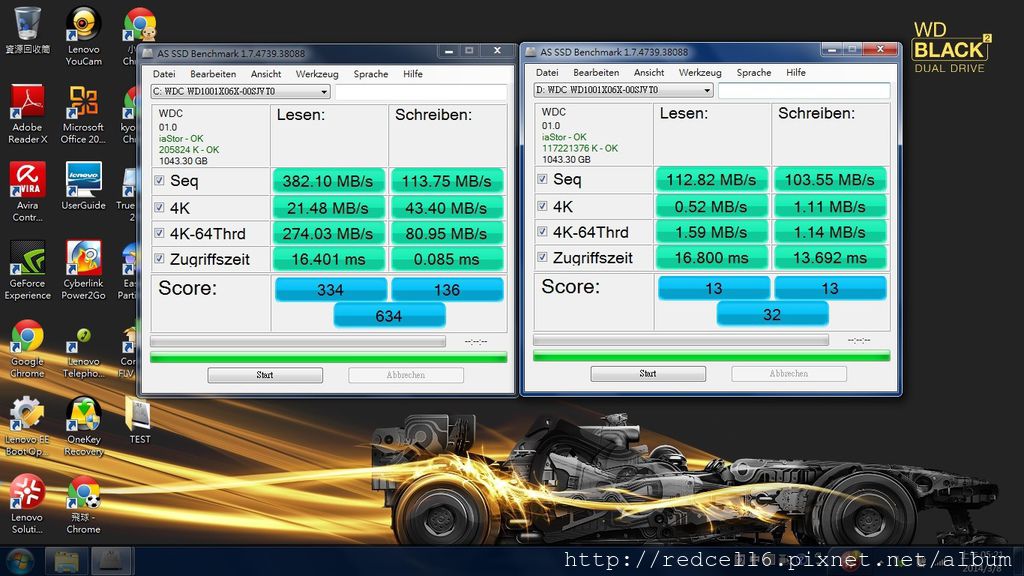Open Werkzeug menu in C: drive window
Viewport: 1024px width, 576px height.
317,74
